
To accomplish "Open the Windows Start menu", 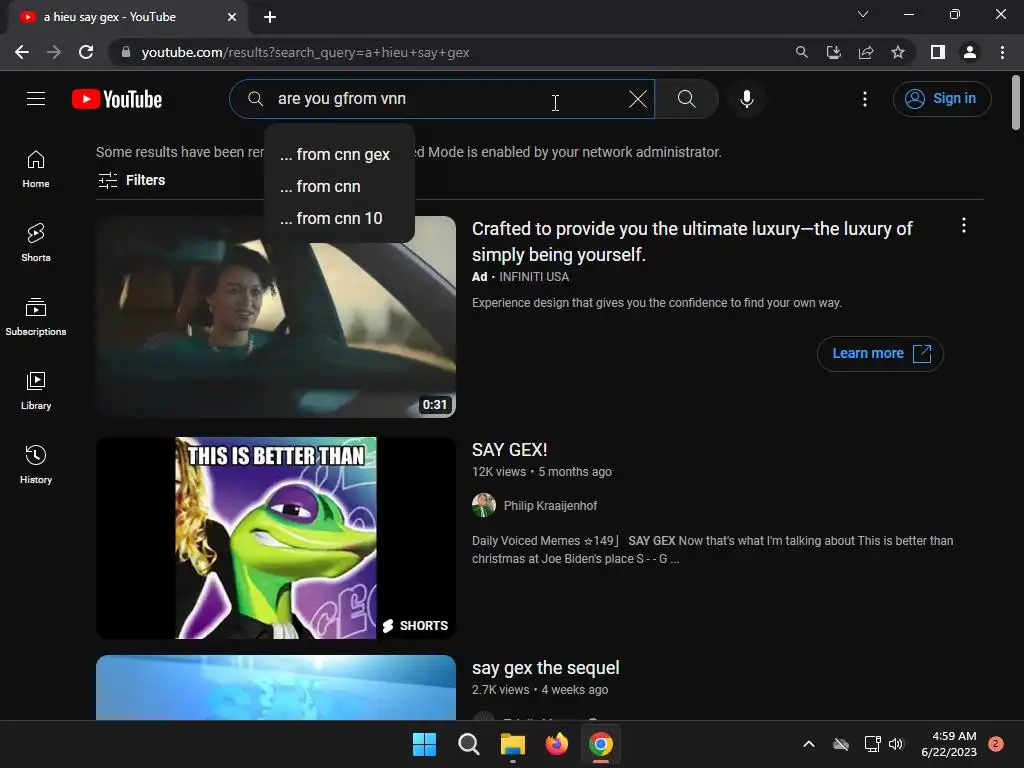I will 424,744.
